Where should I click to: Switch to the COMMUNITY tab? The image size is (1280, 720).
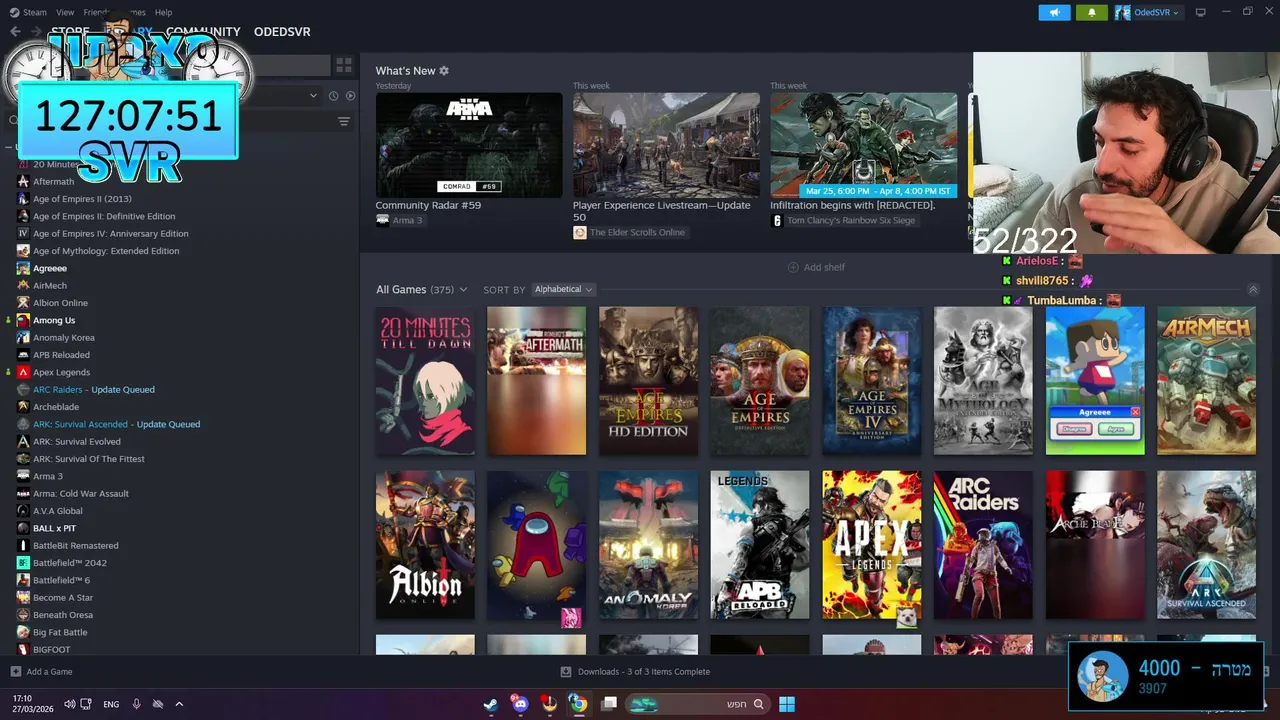(x=203, y=32)
